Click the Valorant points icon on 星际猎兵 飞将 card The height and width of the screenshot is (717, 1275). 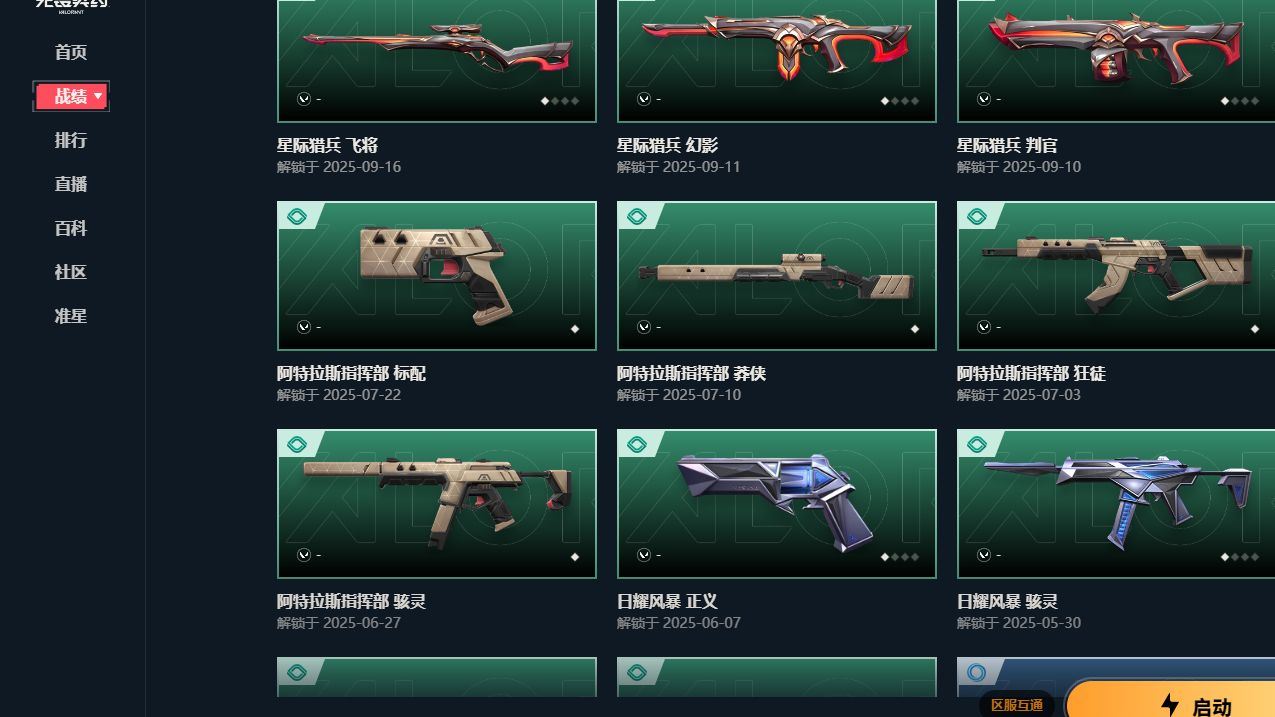tap(304, 99)
